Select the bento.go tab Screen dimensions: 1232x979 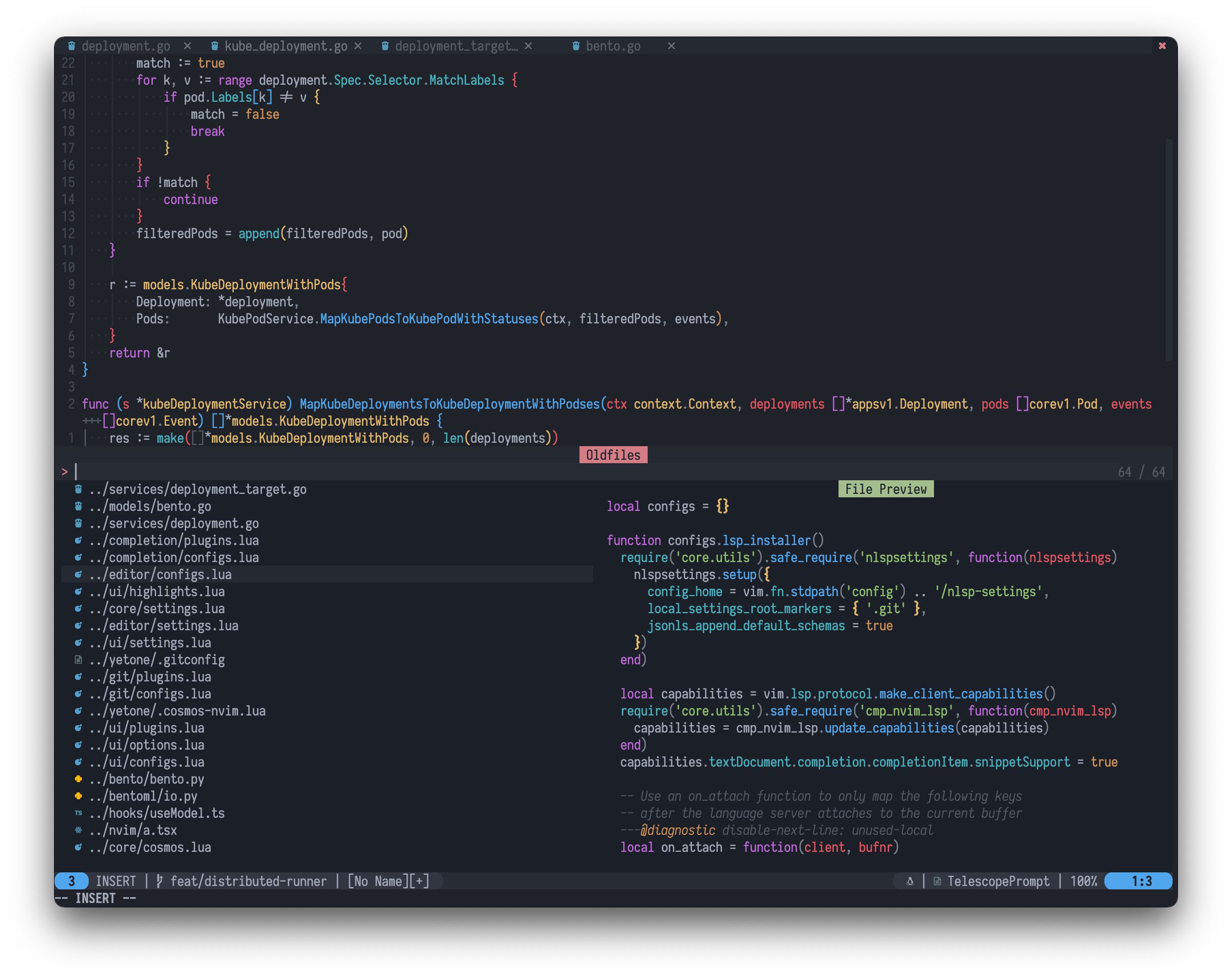pyautogui.click(x=613, y=46)
